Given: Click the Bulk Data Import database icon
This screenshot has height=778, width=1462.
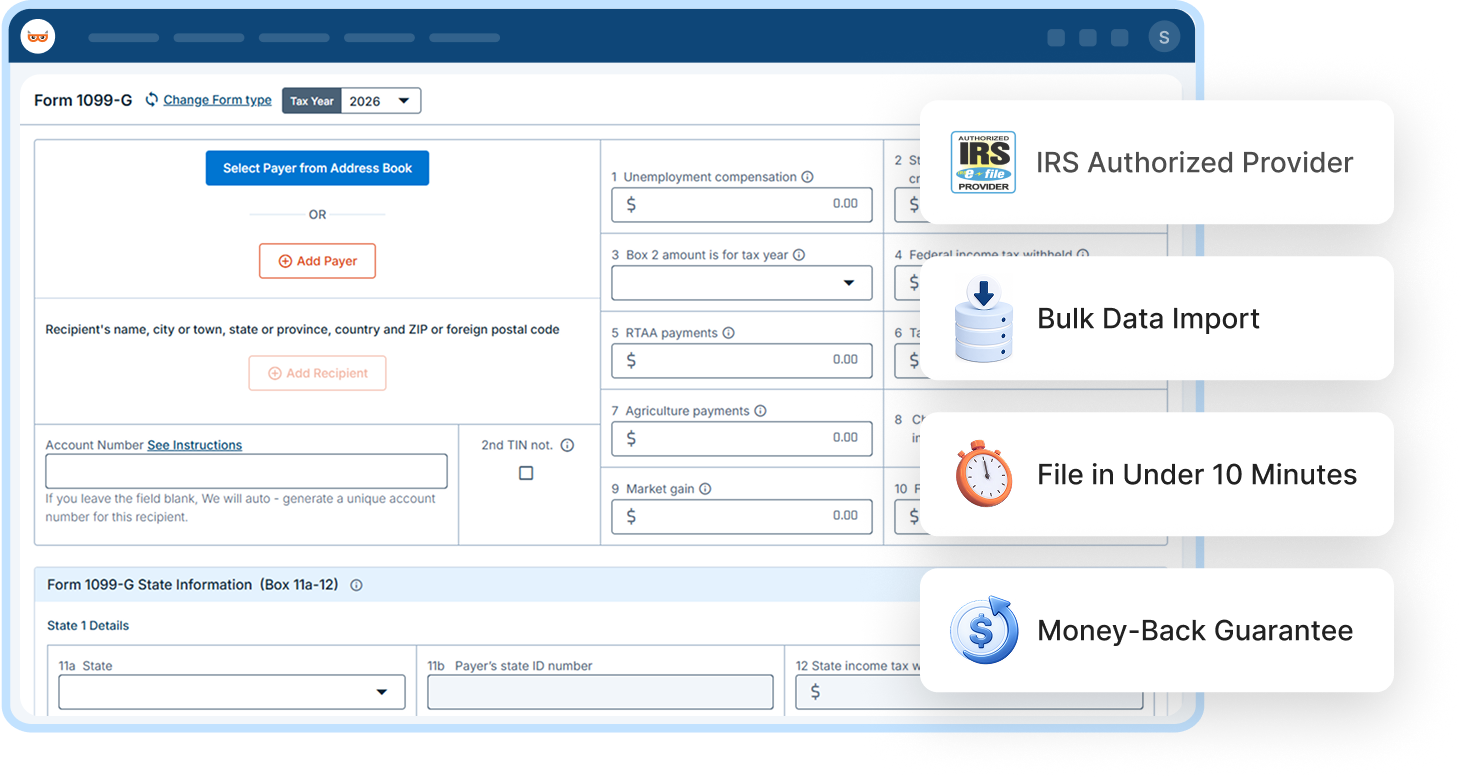Looking at the screenshot, I should [x=983, y=318].
